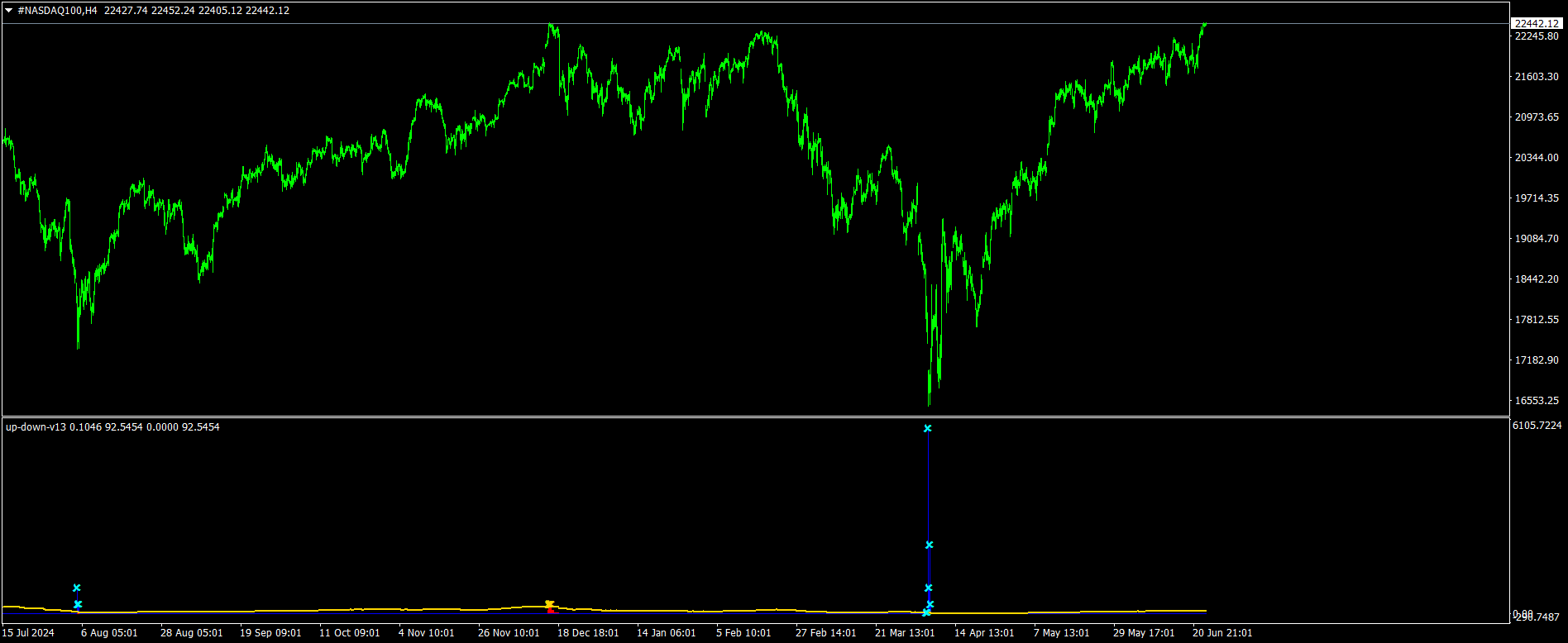The image size is (1568, 643).
Task: Click the 19084.70 price axis label
Action: point(1536,239)
